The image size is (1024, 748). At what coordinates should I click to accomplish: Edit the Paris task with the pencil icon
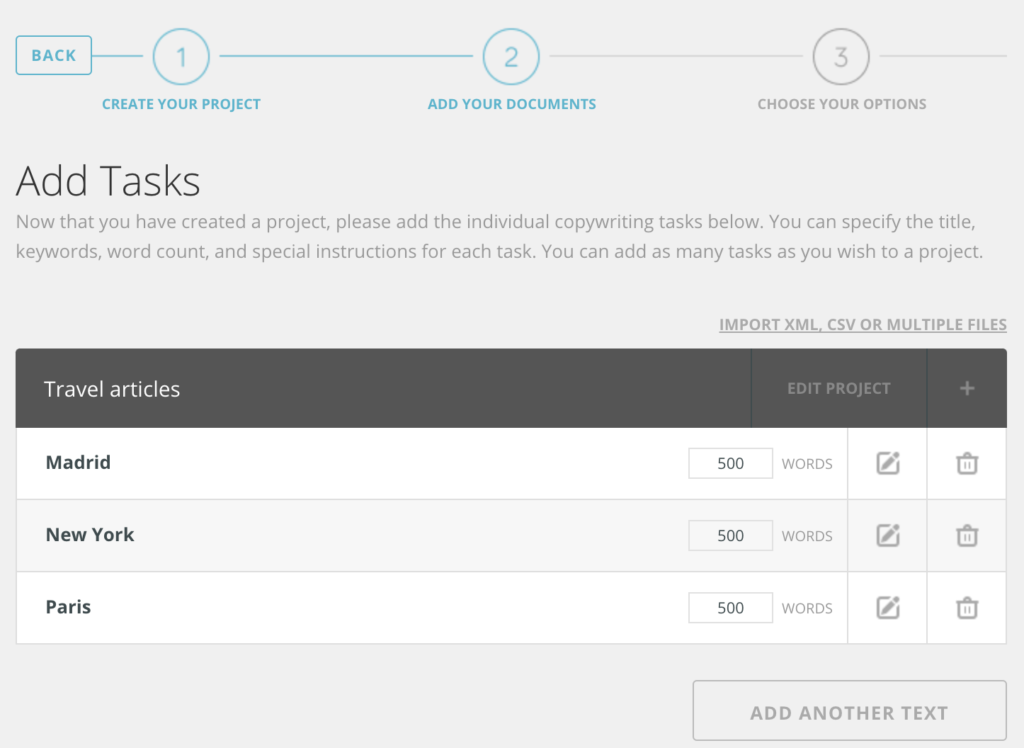887,607
